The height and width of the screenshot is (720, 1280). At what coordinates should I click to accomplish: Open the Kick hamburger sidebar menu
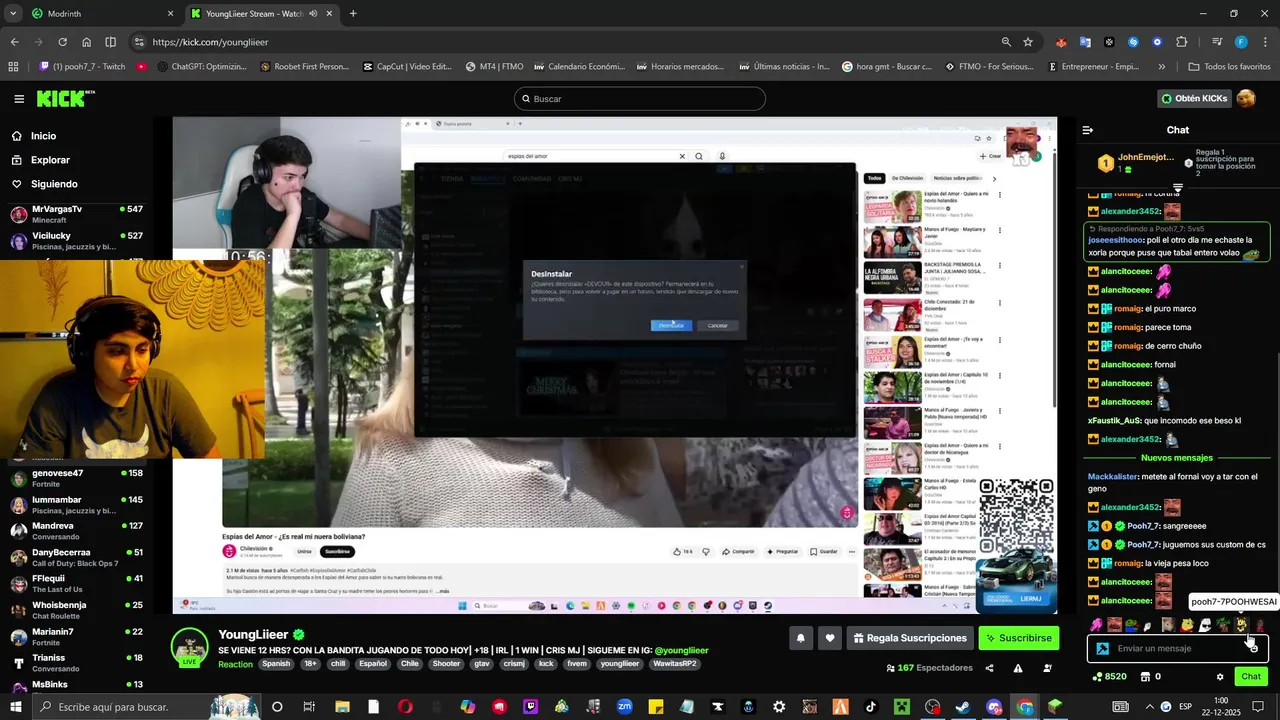19,99
